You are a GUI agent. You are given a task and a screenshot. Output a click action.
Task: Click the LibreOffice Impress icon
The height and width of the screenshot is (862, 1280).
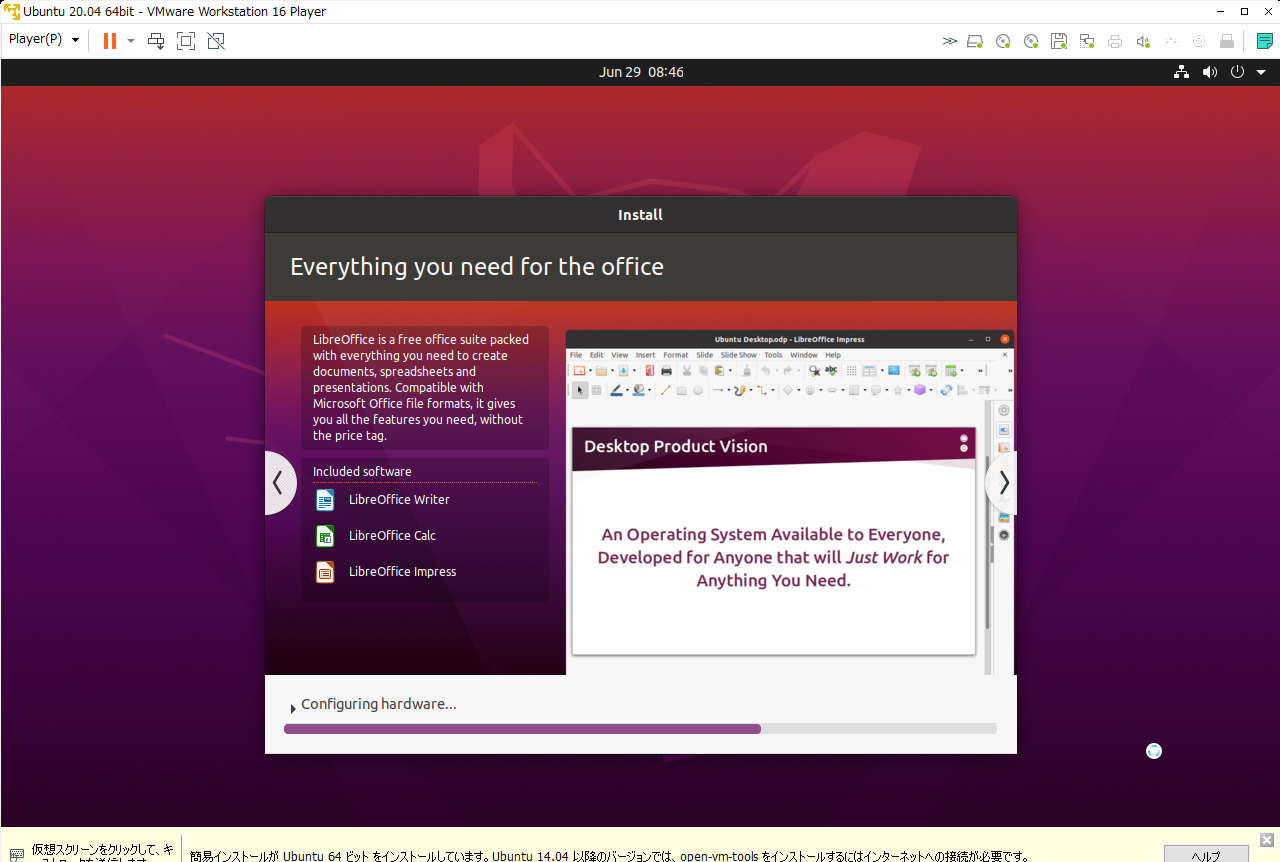point(325,572)
